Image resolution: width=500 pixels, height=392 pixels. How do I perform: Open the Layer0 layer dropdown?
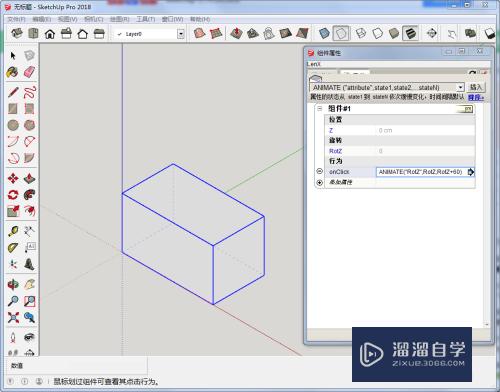pyautogui.click(x=181, y=34)
